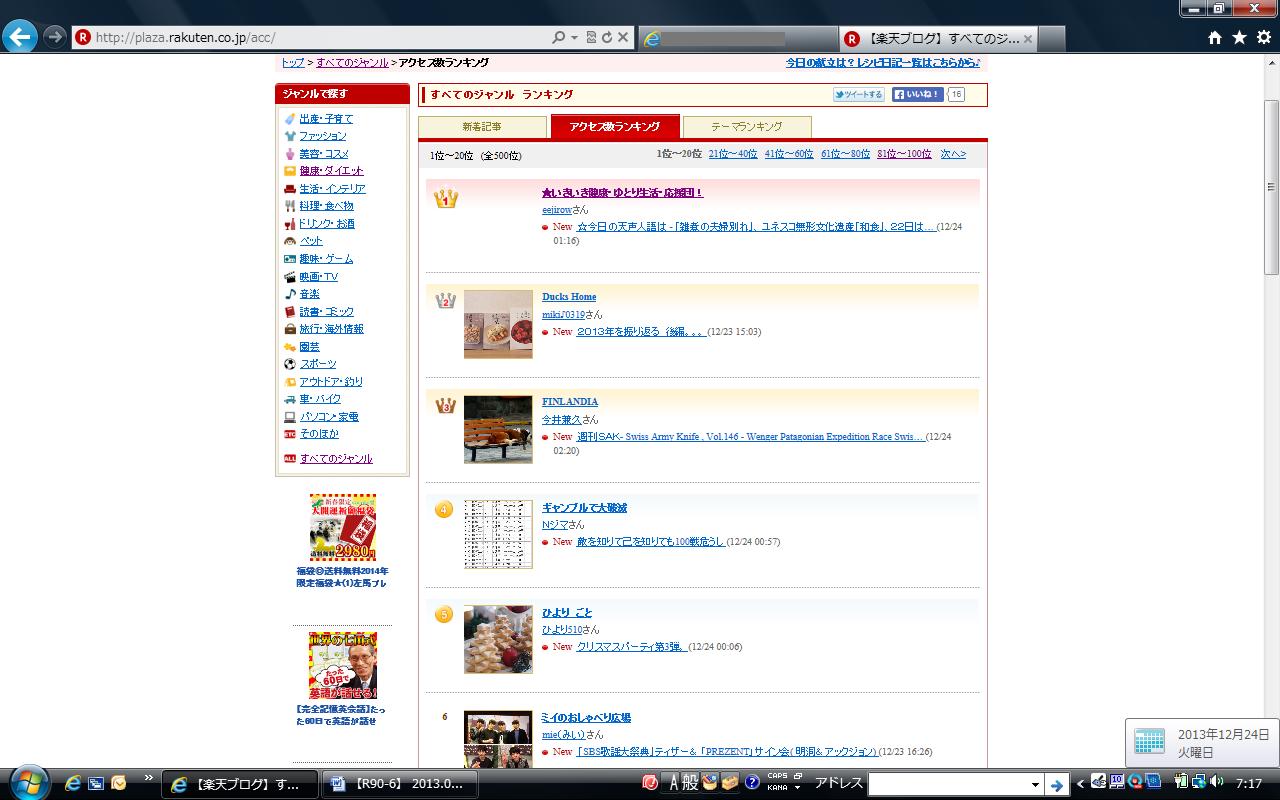Open the Windows Start orb
Viewport: 1280px width, 800px height.
click(x=27, y=782)
